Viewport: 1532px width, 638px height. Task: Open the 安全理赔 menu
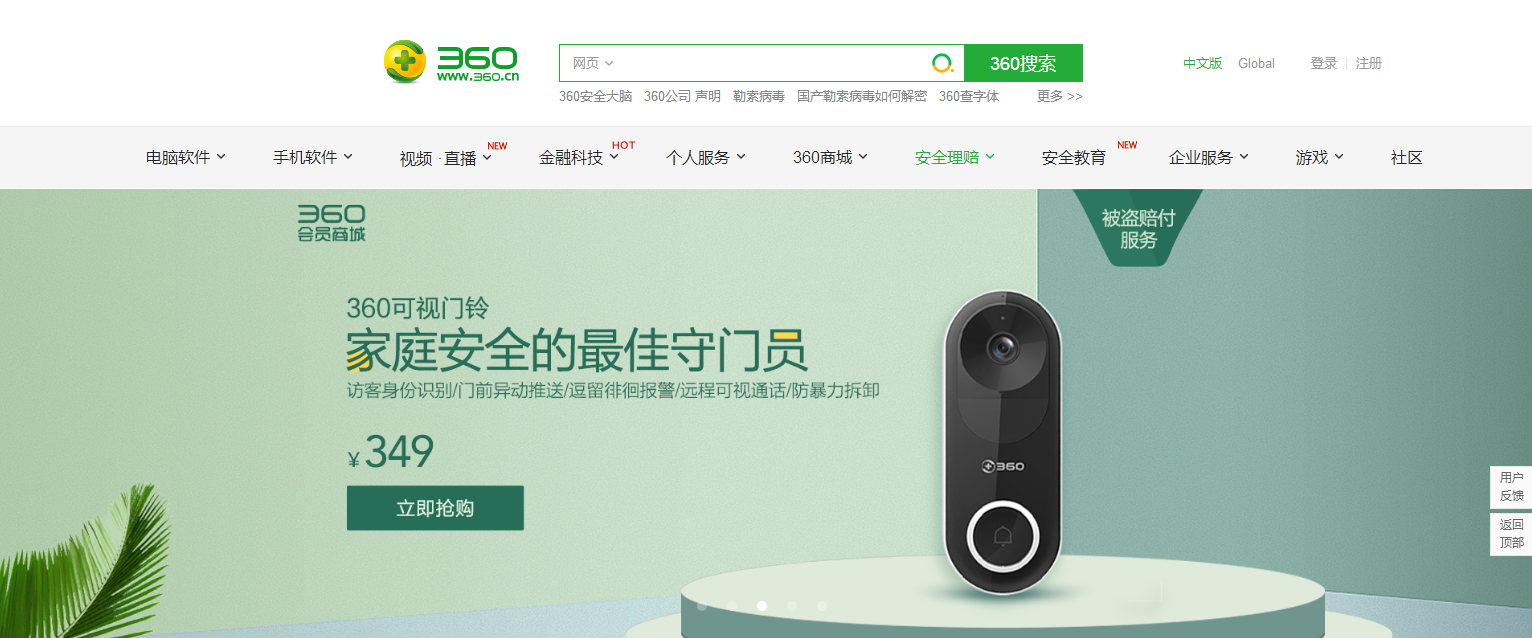955,157
